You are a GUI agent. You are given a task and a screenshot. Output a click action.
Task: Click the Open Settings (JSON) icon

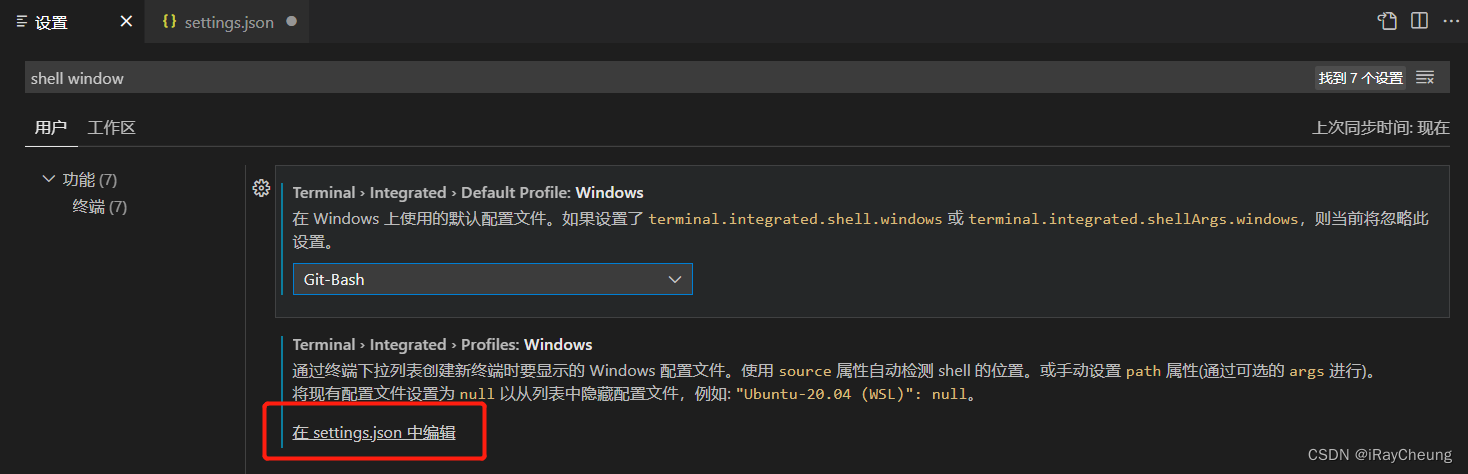pos(1386,21)
